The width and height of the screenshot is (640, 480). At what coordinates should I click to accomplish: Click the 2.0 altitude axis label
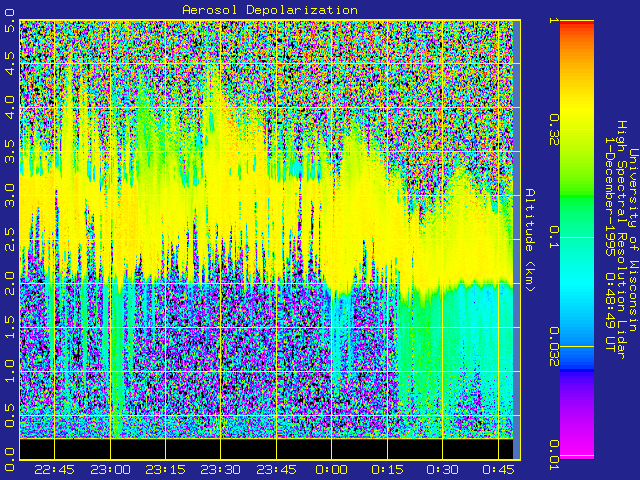[x=9, y=284]
